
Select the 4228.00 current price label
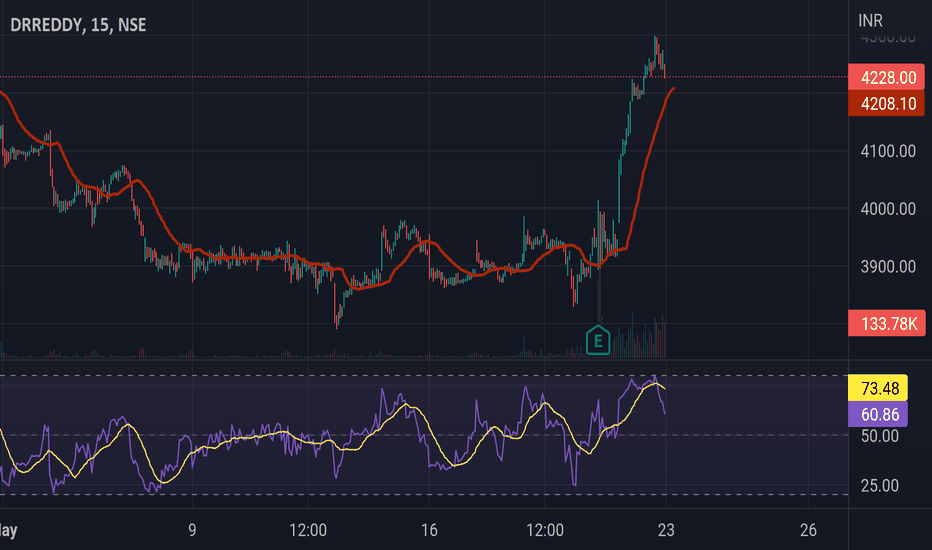[x=886, y=77]
